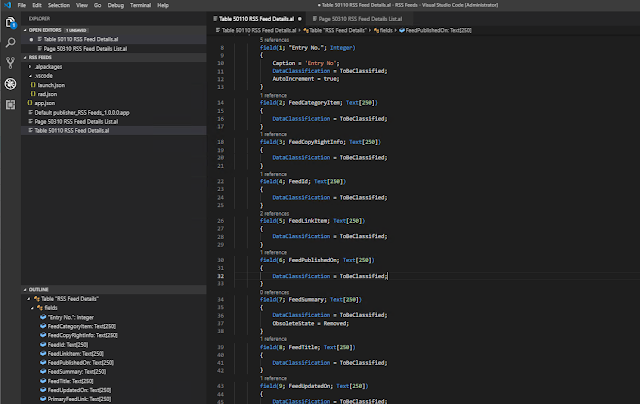
Task: Click "5 references" code lens above field 1
Action: click(274, 40)
